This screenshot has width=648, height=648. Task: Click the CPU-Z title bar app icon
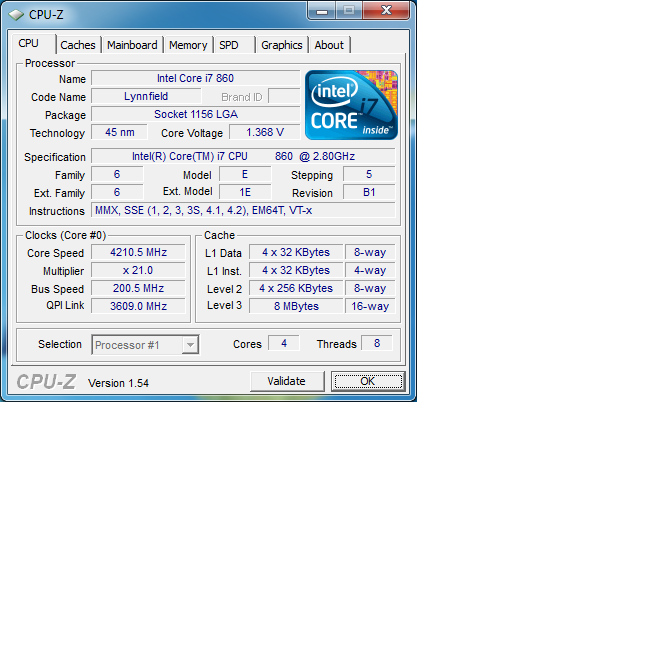[x=16, y=15]
